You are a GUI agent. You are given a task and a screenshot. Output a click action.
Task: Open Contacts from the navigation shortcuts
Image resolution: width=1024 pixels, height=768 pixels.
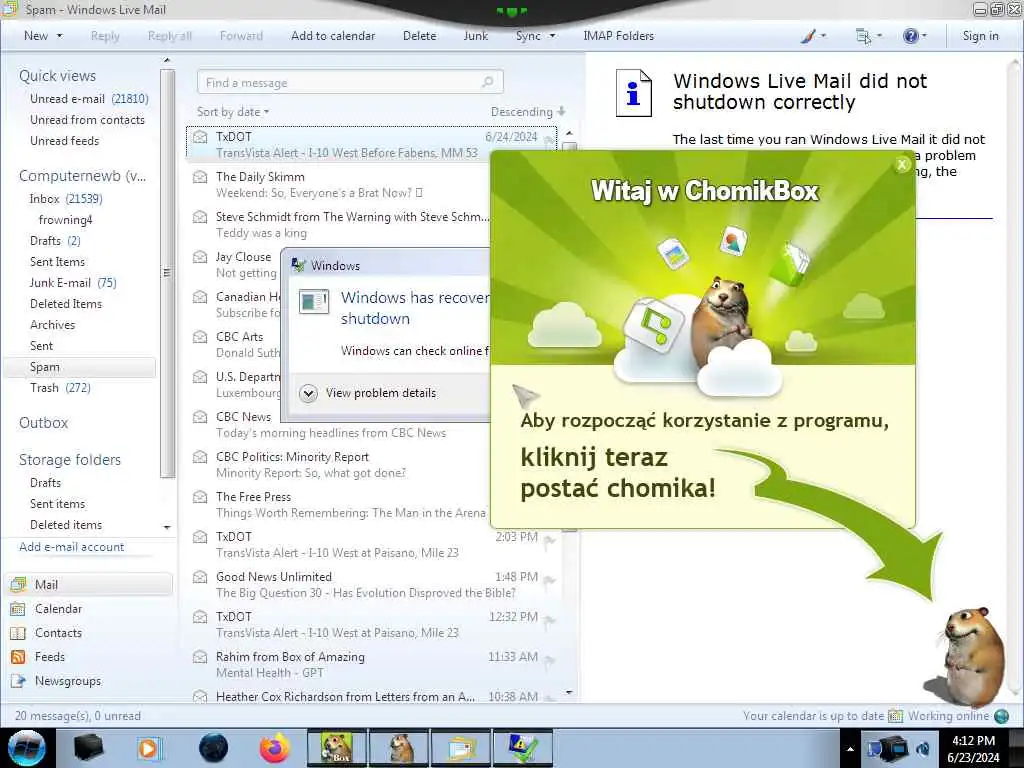(x=58, y=633)
